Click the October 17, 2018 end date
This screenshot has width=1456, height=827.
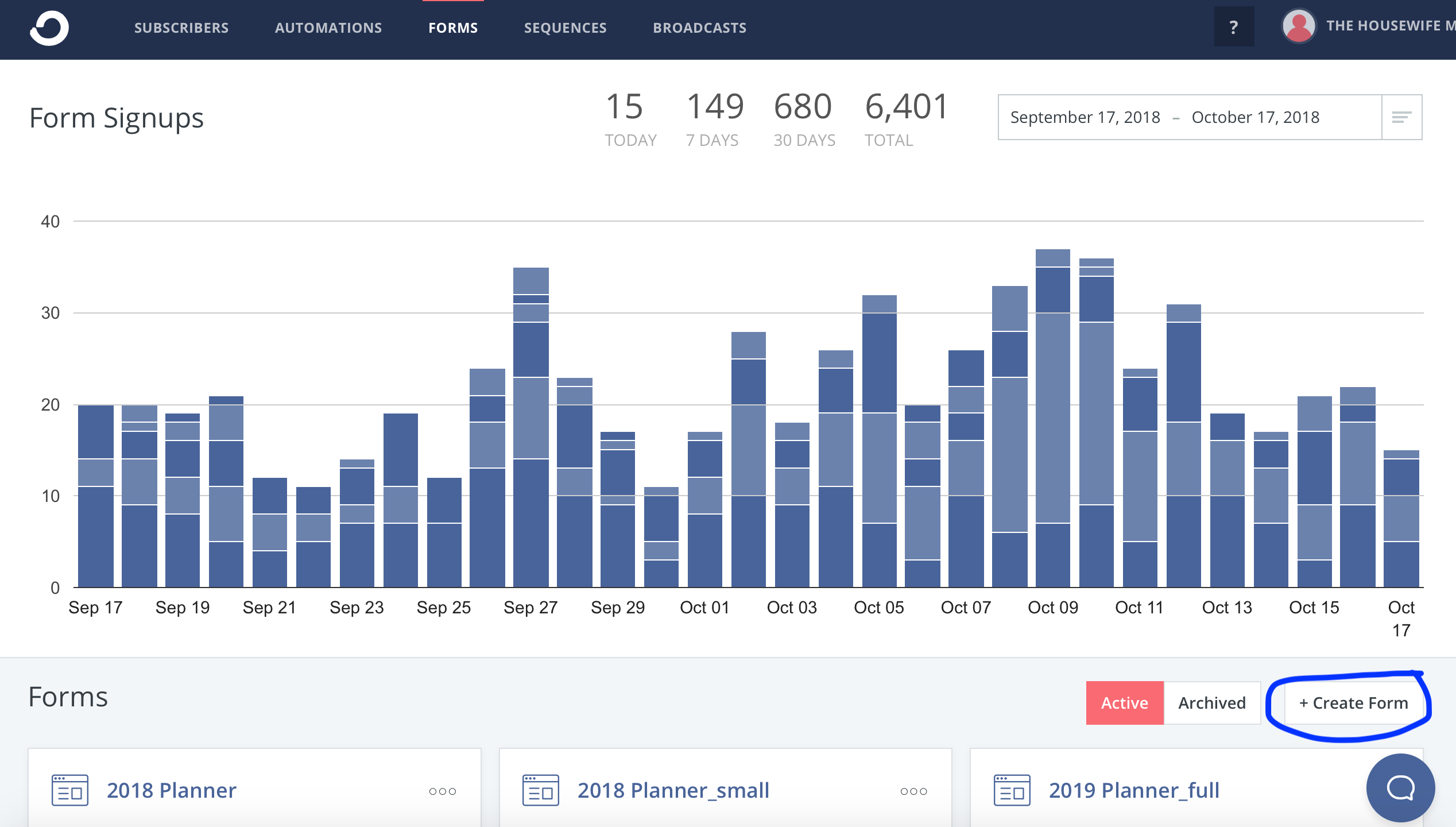tap(1256, 117)
